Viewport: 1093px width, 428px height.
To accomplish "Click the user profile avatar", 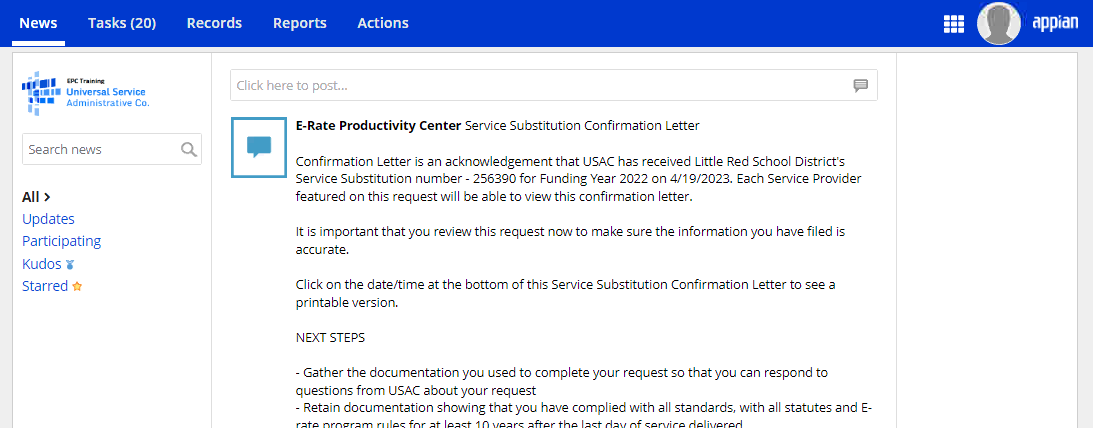I will 998,23.
